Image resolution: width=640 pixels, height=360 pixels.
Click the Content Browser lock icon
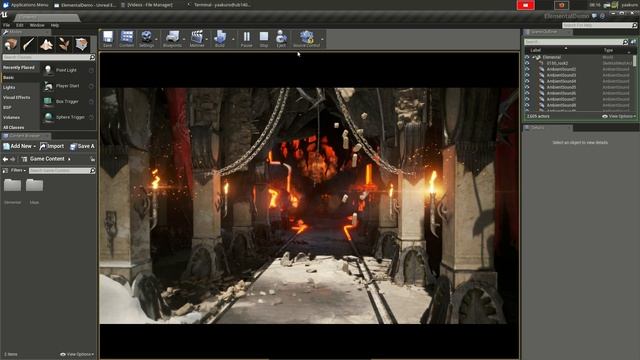click(x=93, y=159)
